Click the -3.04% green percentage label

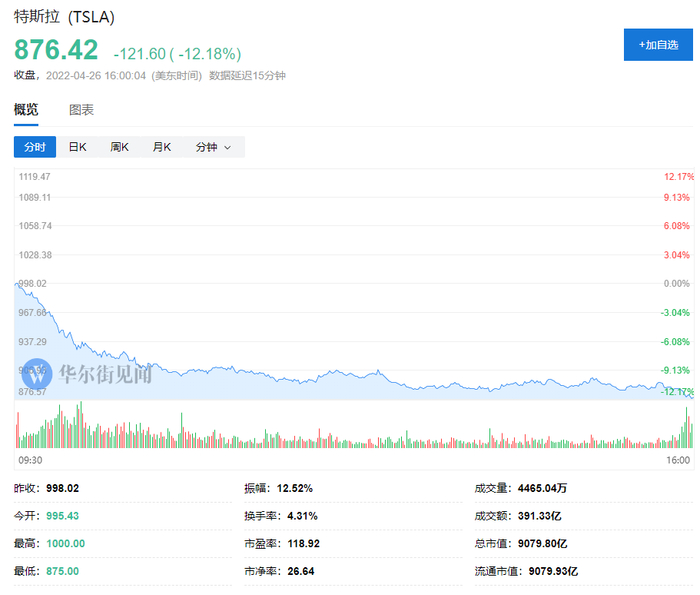pyautogui.click(x=675, y=312)
